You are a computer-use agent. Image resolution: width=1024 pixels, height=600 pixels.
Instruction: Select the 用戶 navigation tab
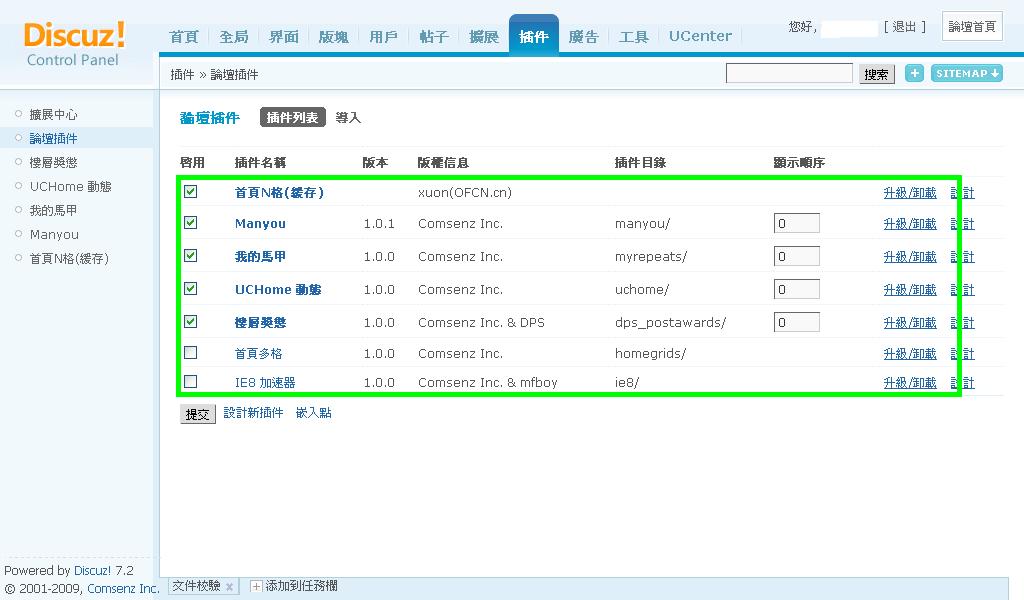tap(383, 37)
